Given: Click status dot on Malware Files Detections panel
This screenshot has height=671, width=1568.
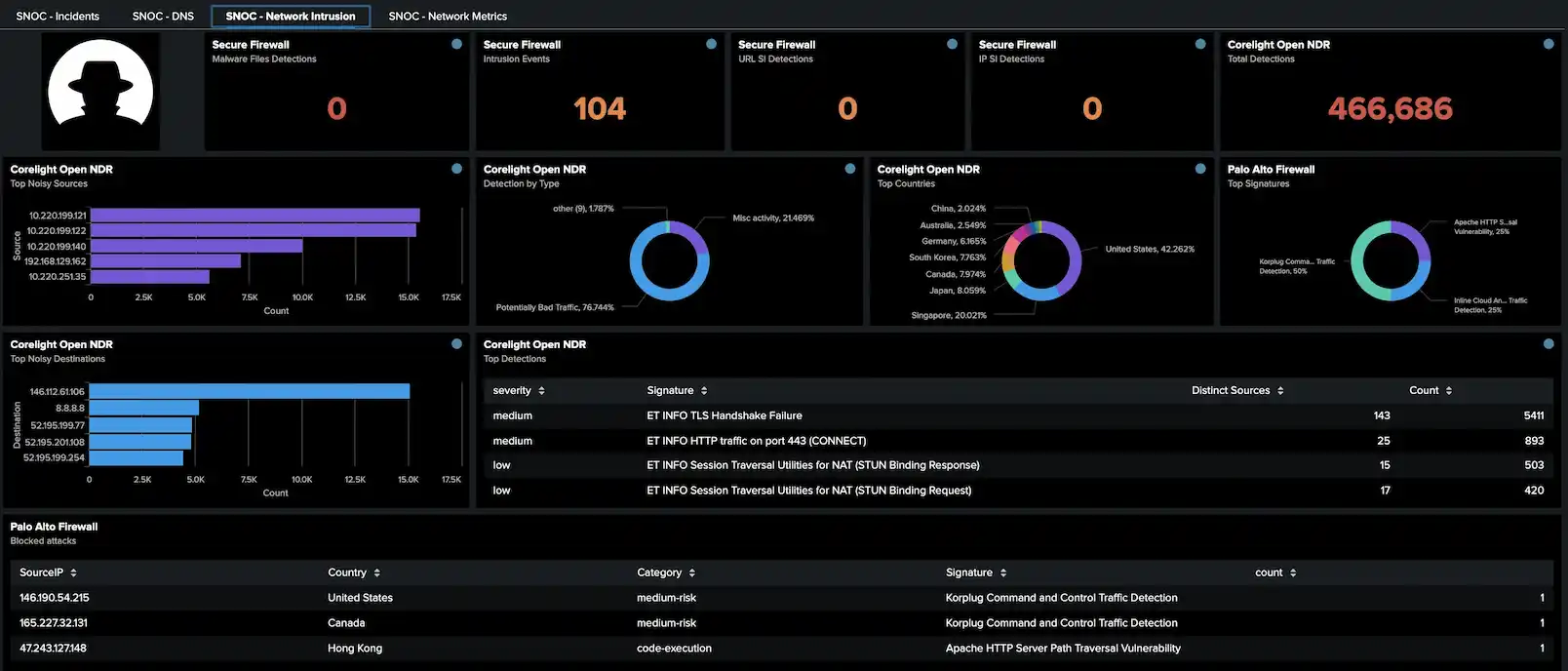Looking at the screenshot, I should pyautogui.click(x=456, y=44).
